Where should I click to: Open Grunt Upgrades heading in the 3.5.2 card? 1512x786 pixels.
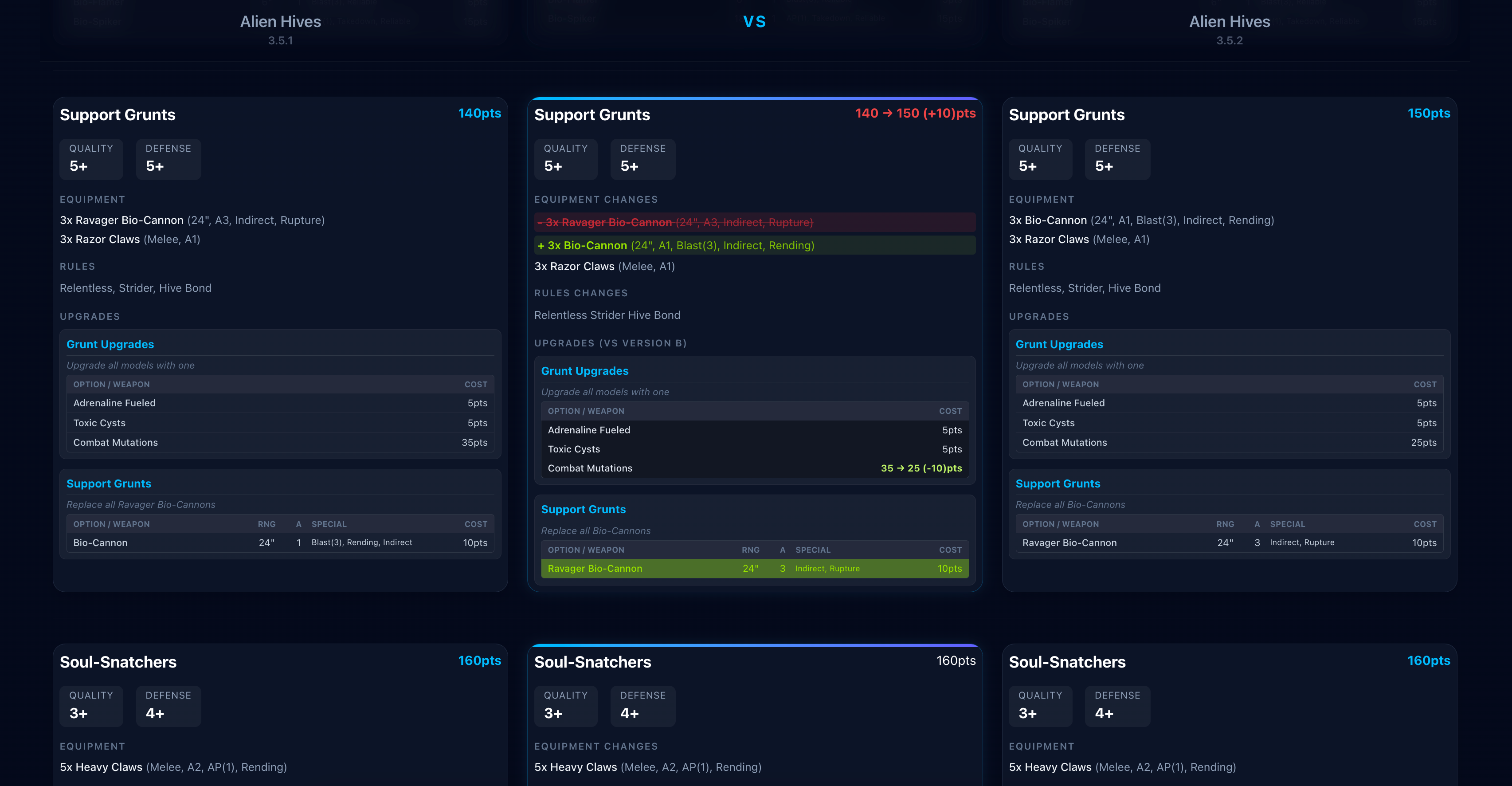coord(1059,345)
